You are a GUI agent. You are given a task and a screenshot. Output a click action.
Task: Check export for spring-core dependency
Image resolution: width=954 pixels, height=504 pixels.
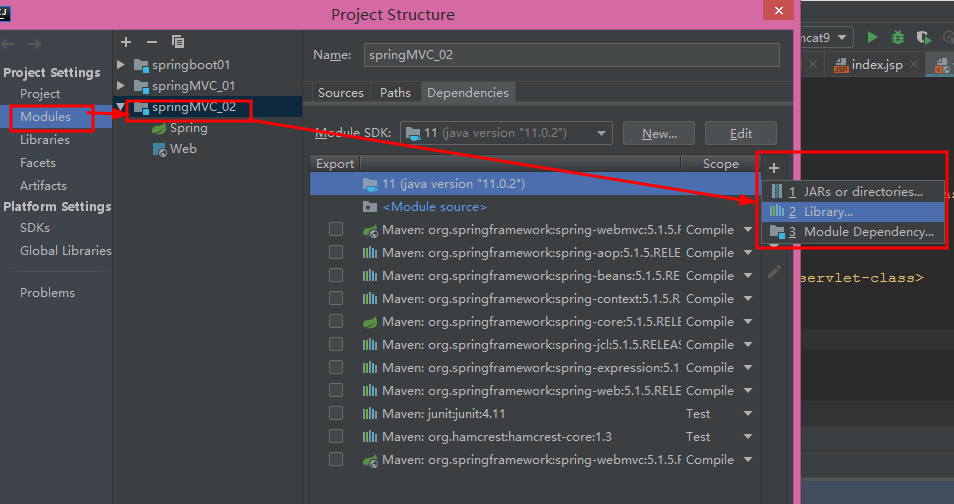336,321
